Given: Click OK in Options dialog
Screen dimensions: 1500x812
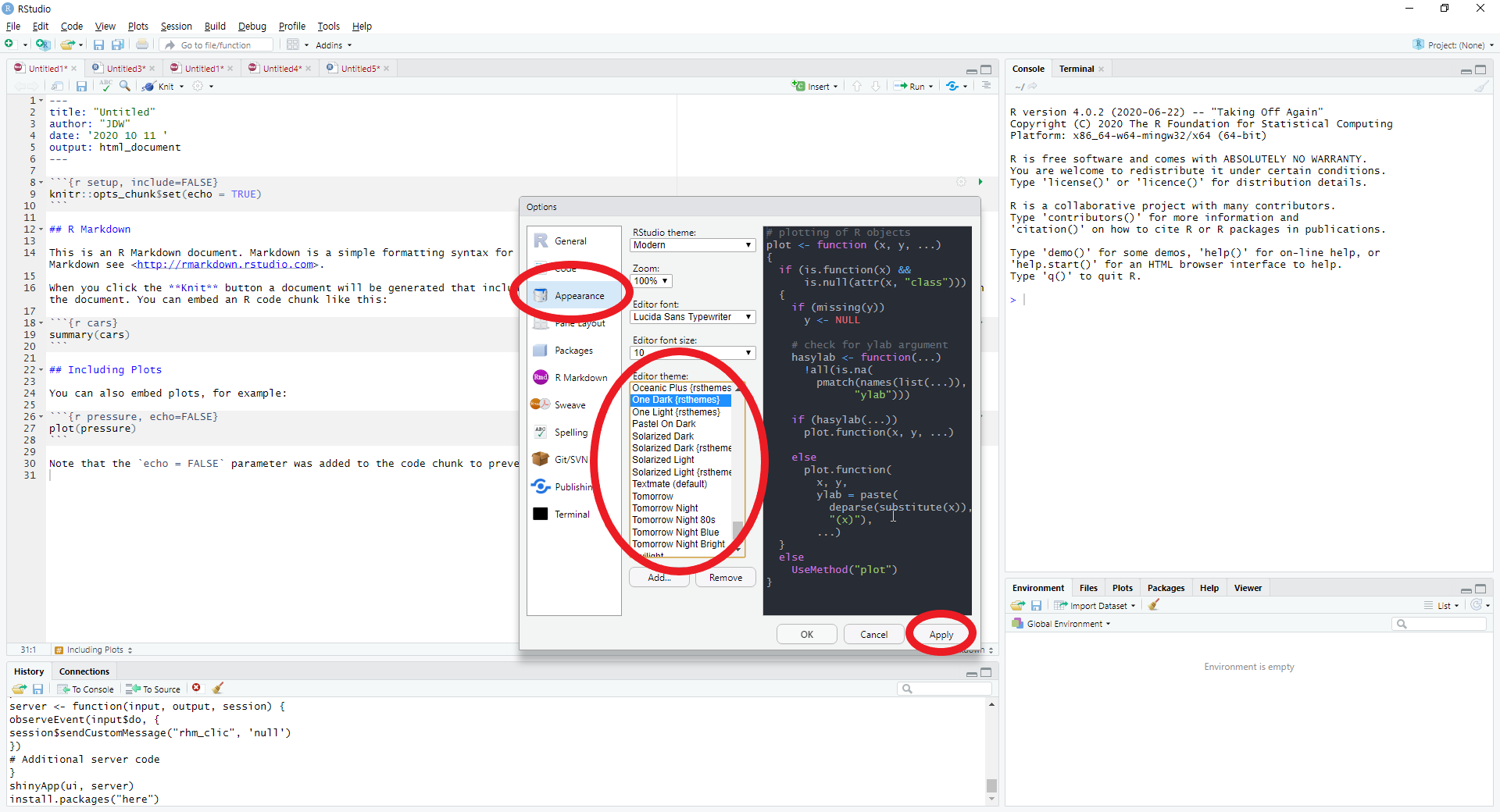Looking at the screenshot, I should (807, 634).
